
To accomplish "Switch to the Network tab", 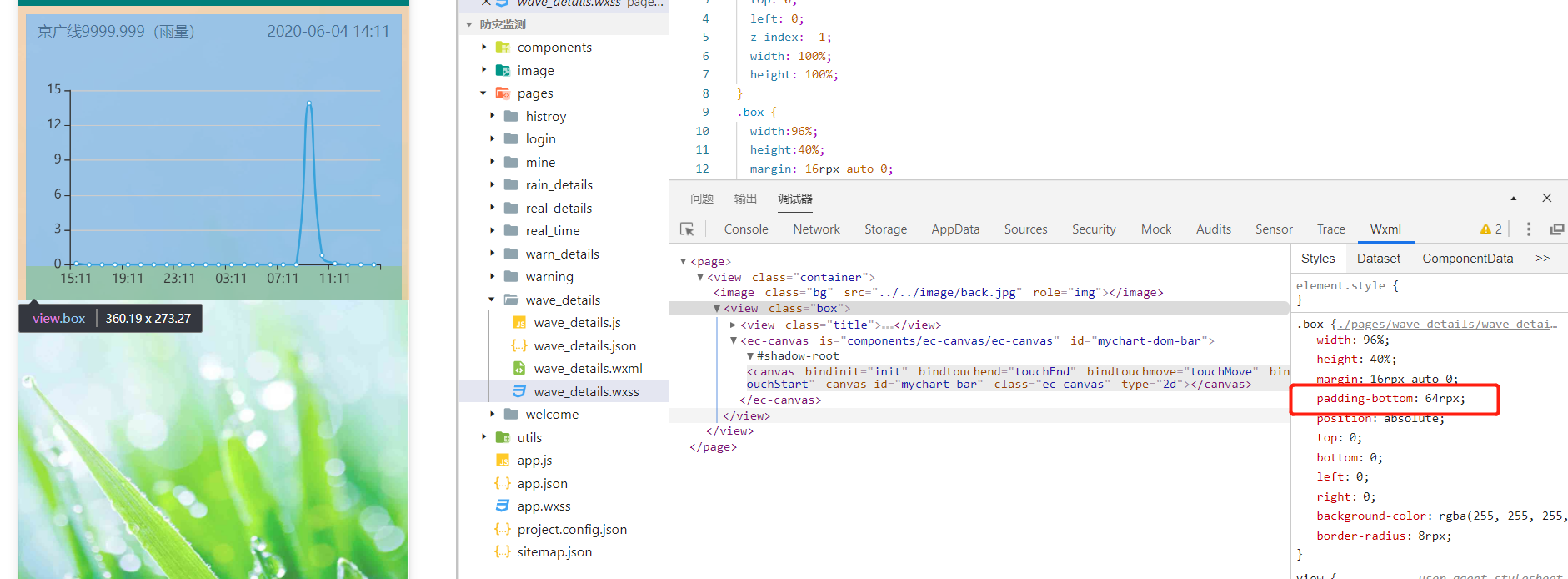I will click(816, 229).
